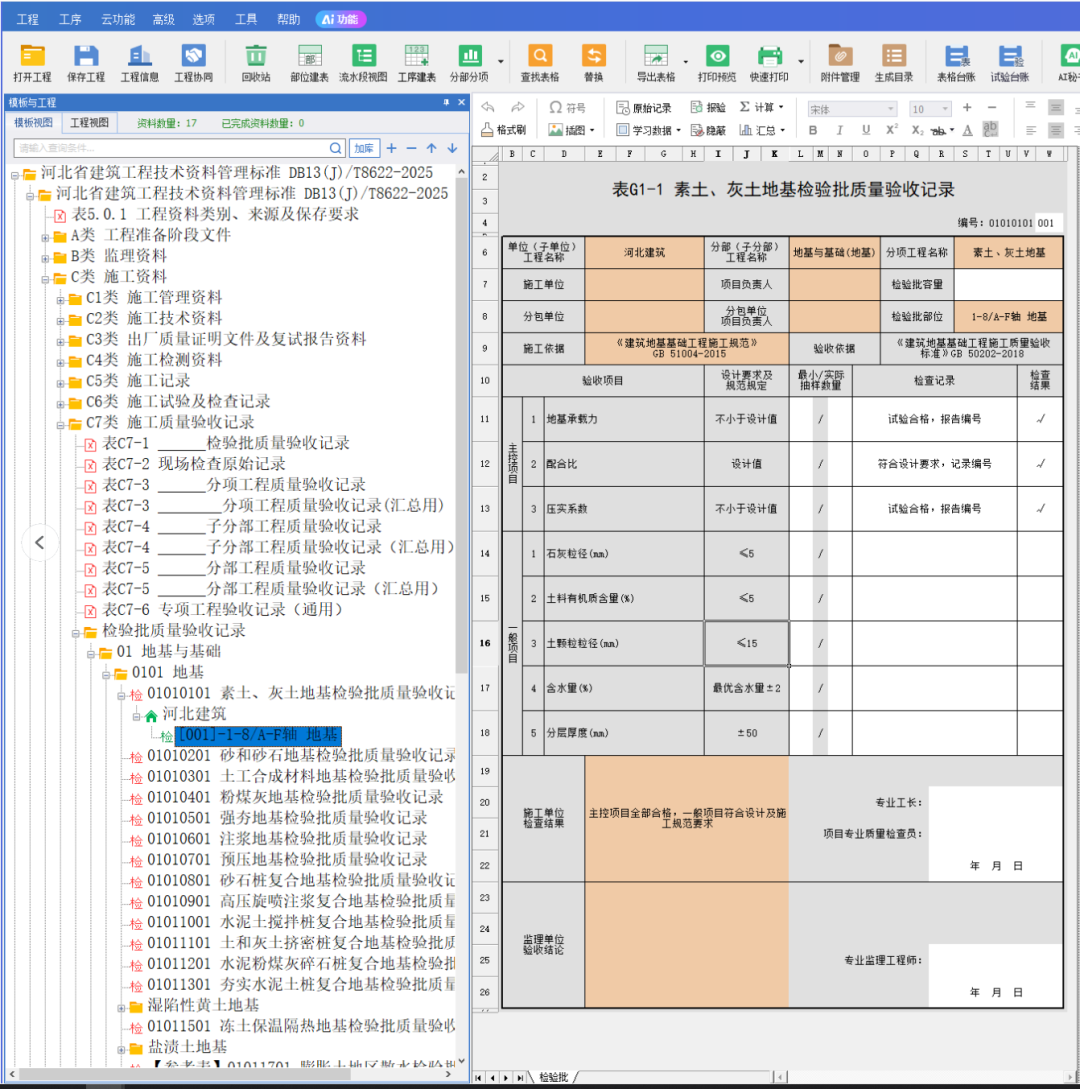
Task: Open the 云功能 menu
Action: point(117,19)
